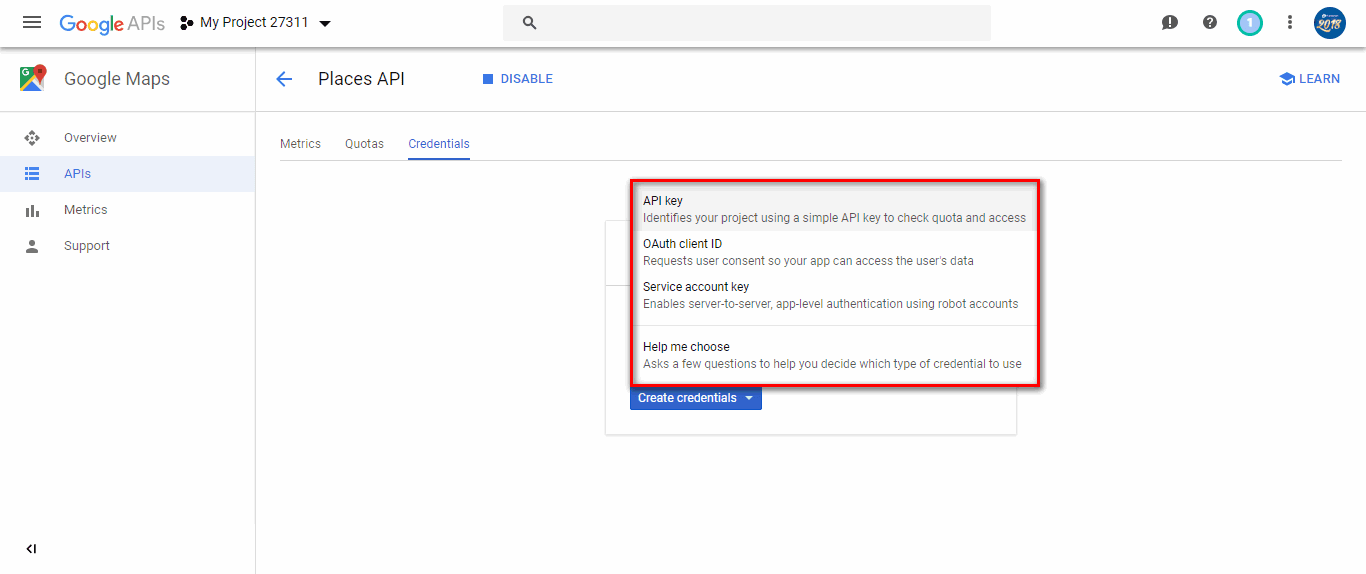Focus the top search field
Image resolution: width=1366 pixels, height=574 pixels.
click(x=747, y=23)
